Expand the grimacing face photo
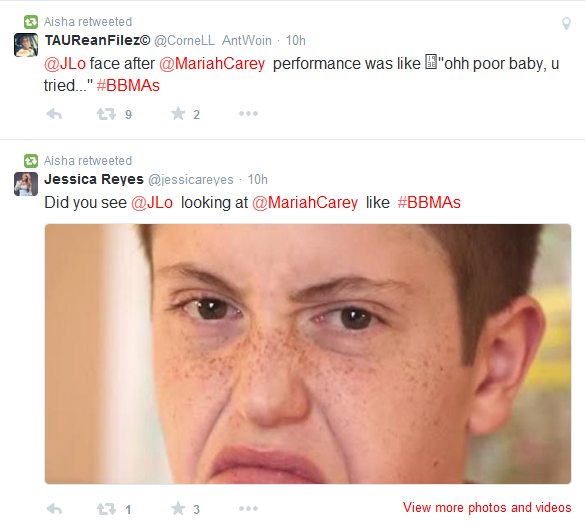Screen dimensions: 585x531 pos(308,354)
